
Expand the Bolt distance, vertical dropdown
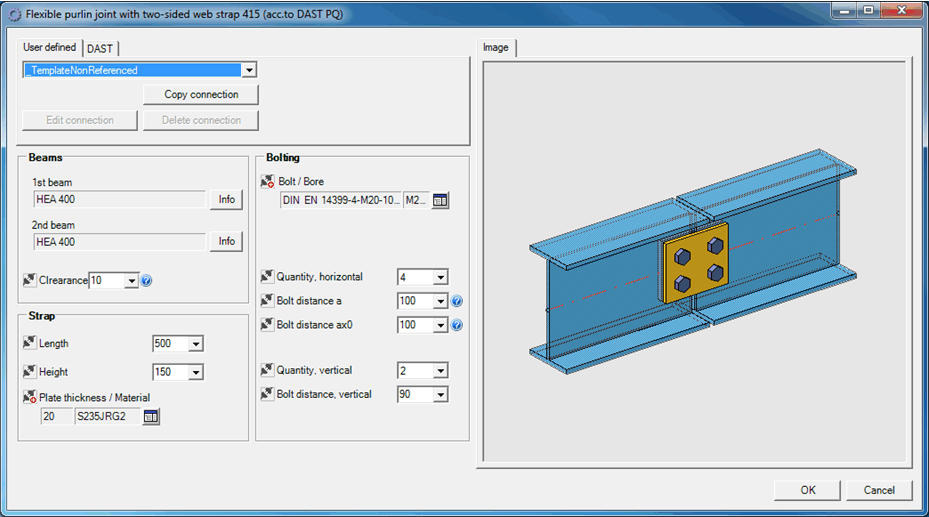click(x=440, y=395)
